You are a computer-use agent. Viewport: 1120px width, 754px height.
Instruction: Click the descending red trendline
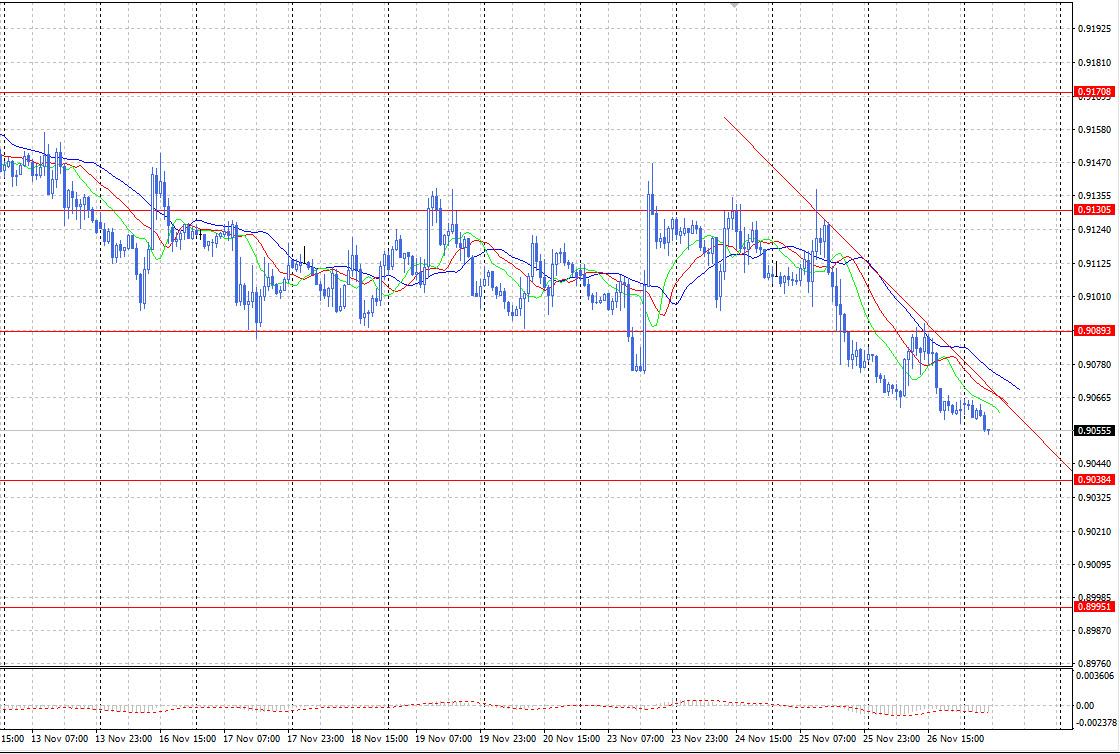(x=899, y=294)
